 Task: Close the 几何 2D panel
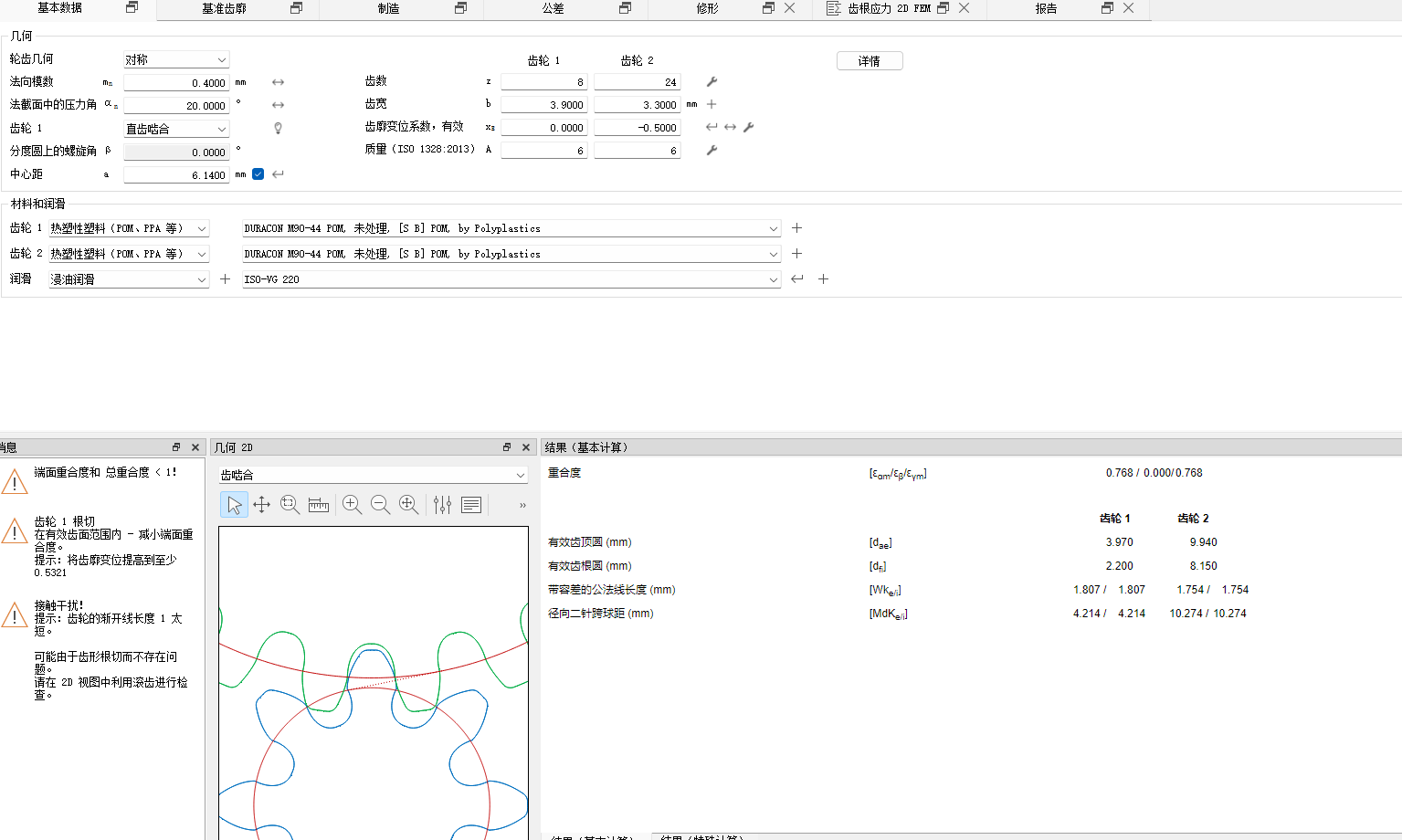tap(526, 447)
